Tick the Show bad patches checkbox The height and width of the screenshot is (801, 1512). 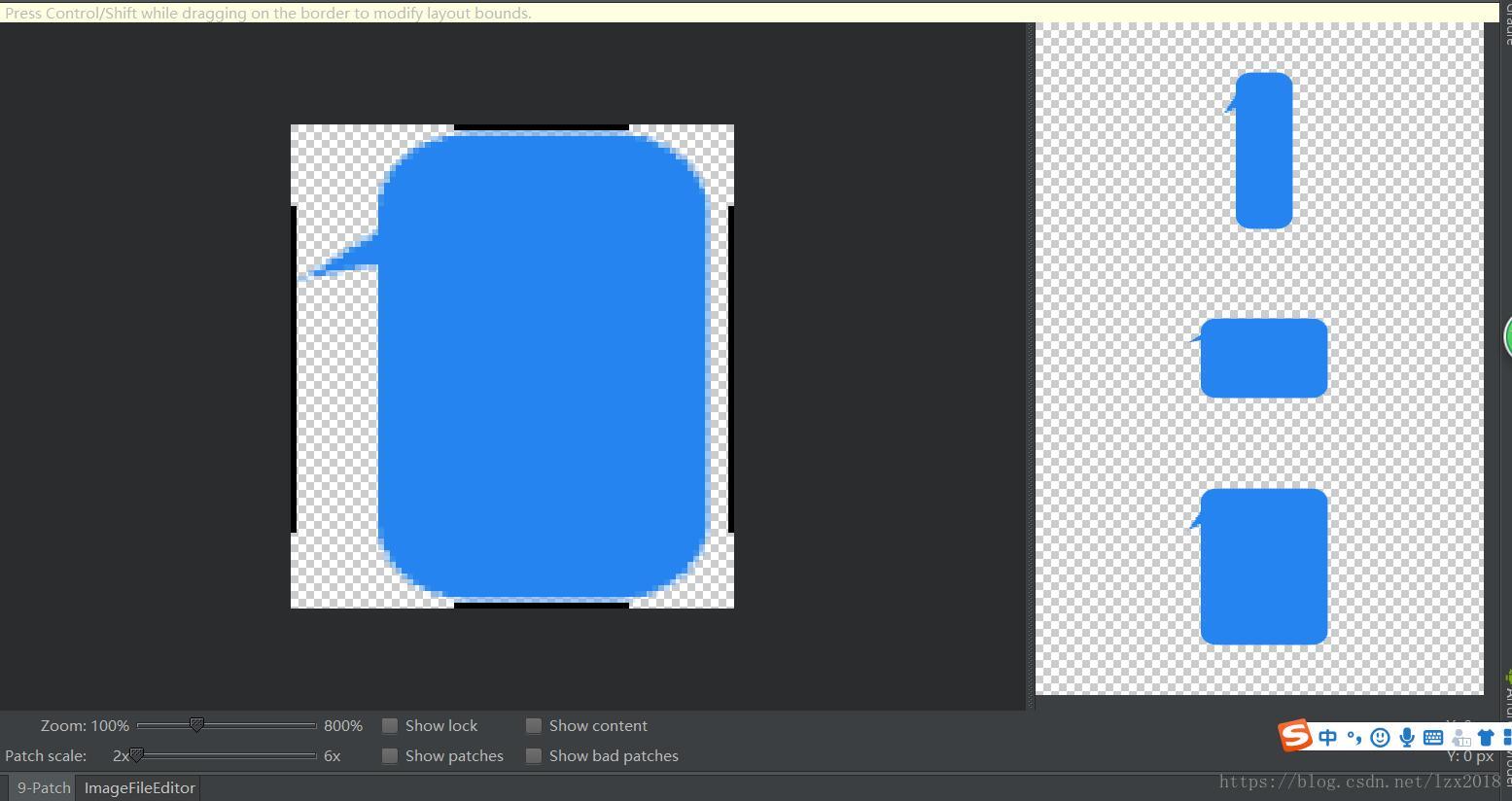pos(534,755)
